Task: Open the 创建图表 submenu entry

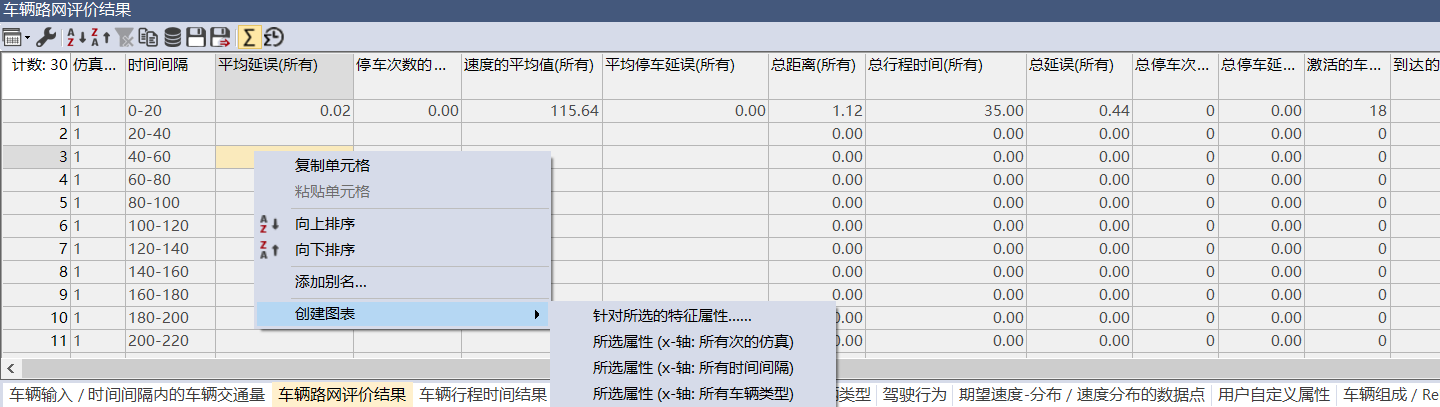Action: pyautogui.click(x=402, y=314)
